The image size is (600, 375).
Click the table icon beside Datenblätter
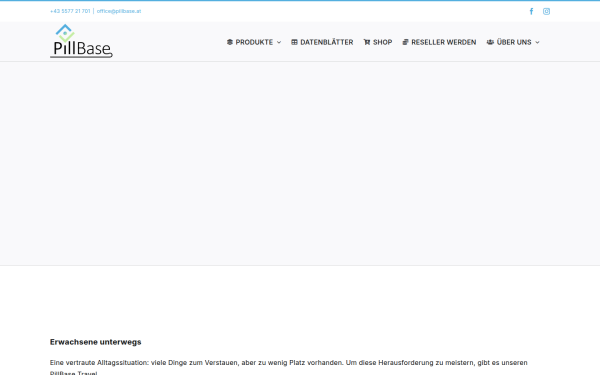click(294, 42)
